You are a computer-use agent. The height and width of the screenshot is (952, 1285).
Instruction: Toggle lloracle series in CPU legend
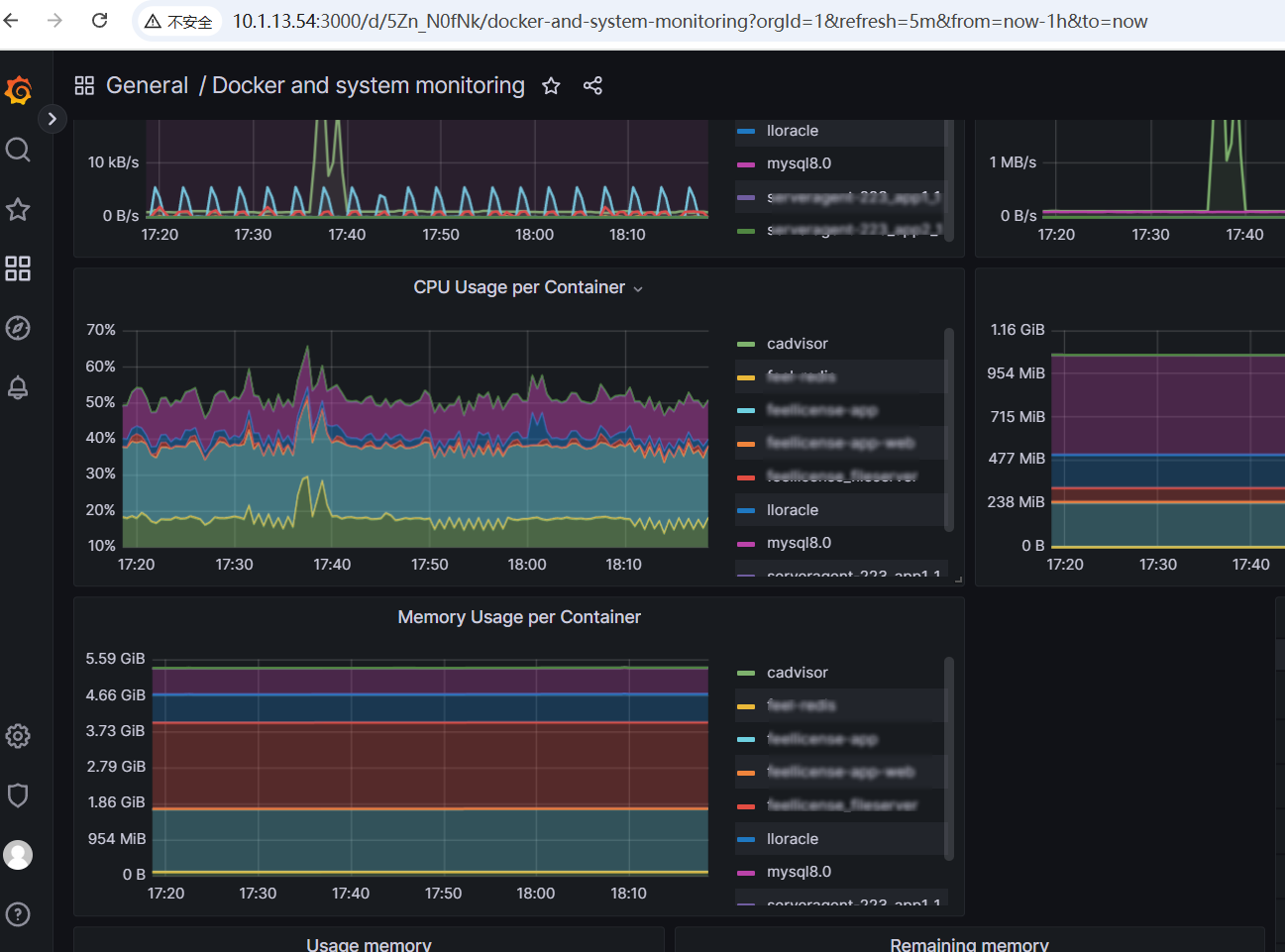point(793,510)
